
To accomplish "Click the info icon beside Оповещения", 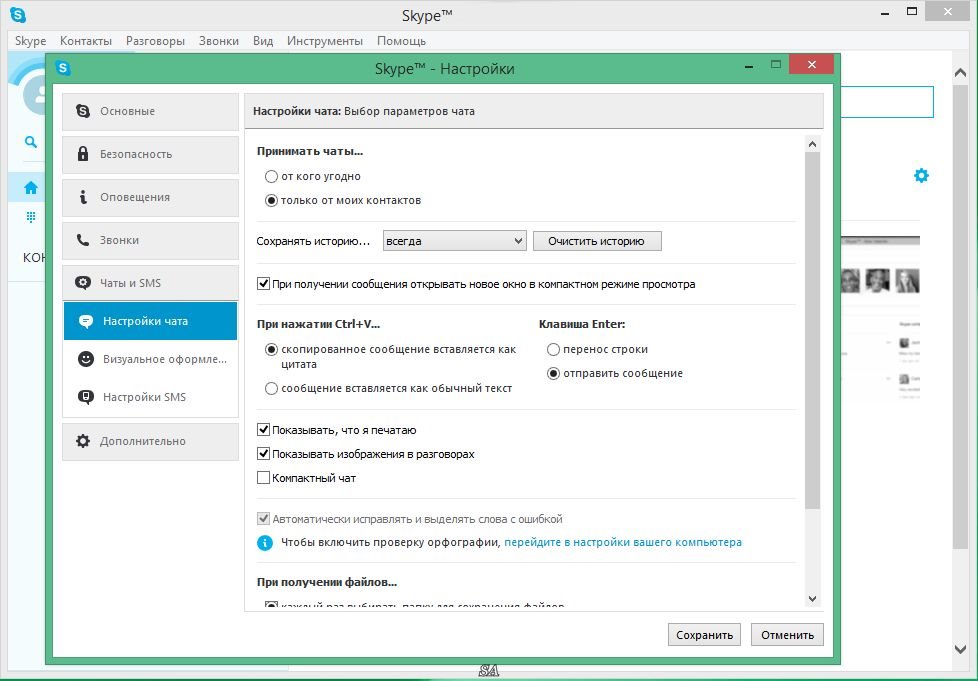I will 83,197.
